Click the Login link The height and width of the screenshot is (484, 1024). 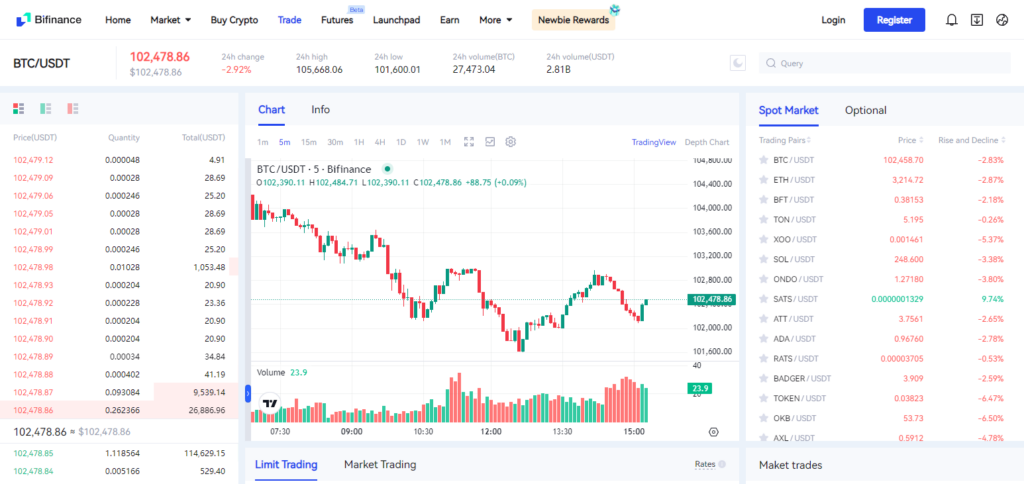tap(833, 20)
